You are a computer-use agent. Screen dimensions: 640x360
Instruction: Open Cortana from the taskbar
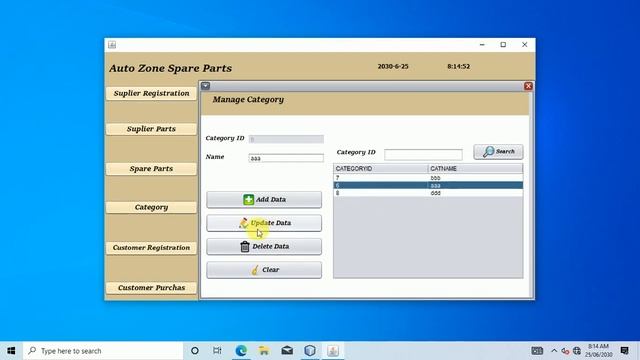pos(195,351)
